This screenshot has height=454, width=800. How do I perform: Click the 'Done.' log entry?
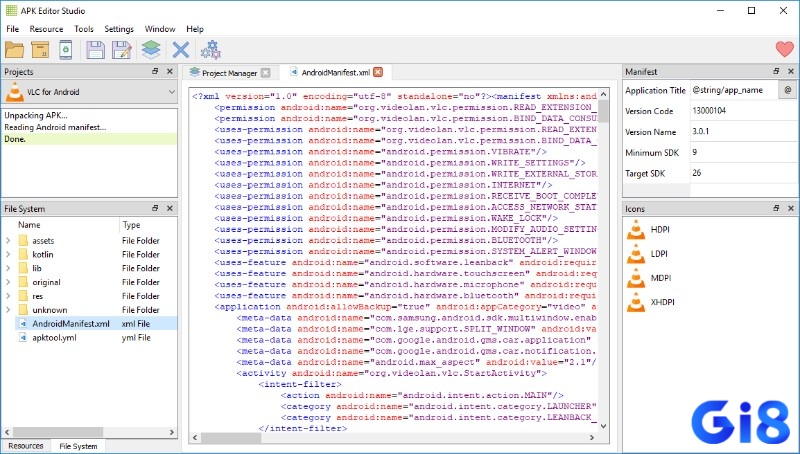[x=90, y=139]
